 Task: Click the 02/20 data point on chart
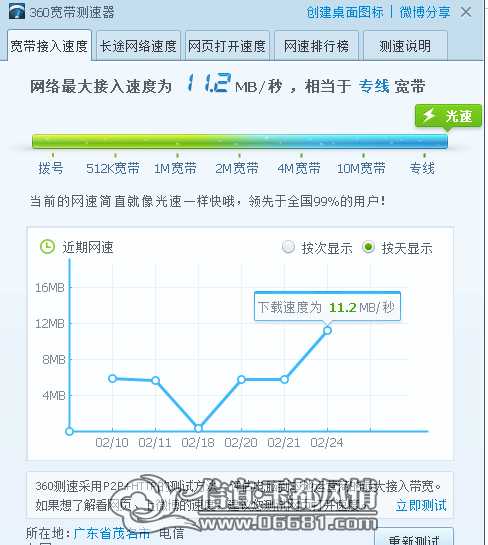click(x=241, y=380)
